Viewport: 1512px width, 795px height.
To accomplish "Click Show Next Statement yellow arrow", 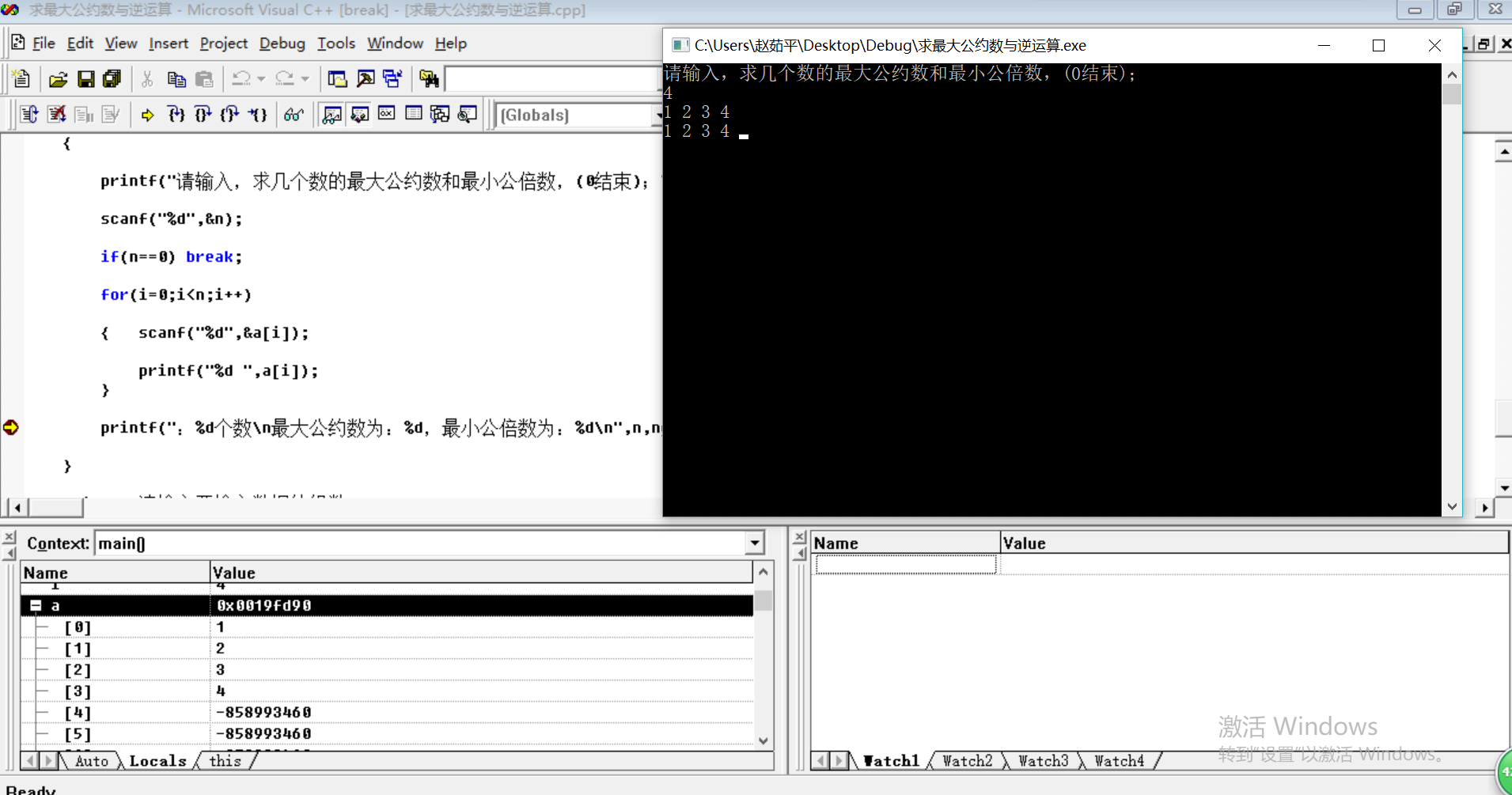I will coord(147,115).
